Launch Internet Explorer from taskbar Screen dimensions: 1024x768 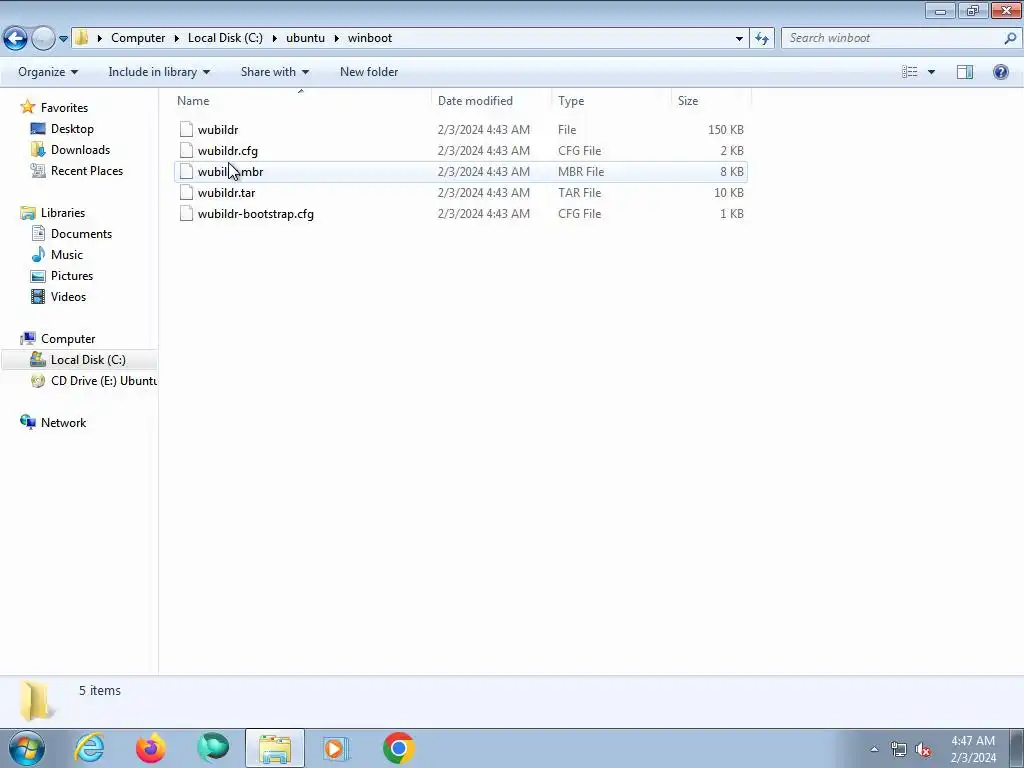pos(89,748)
